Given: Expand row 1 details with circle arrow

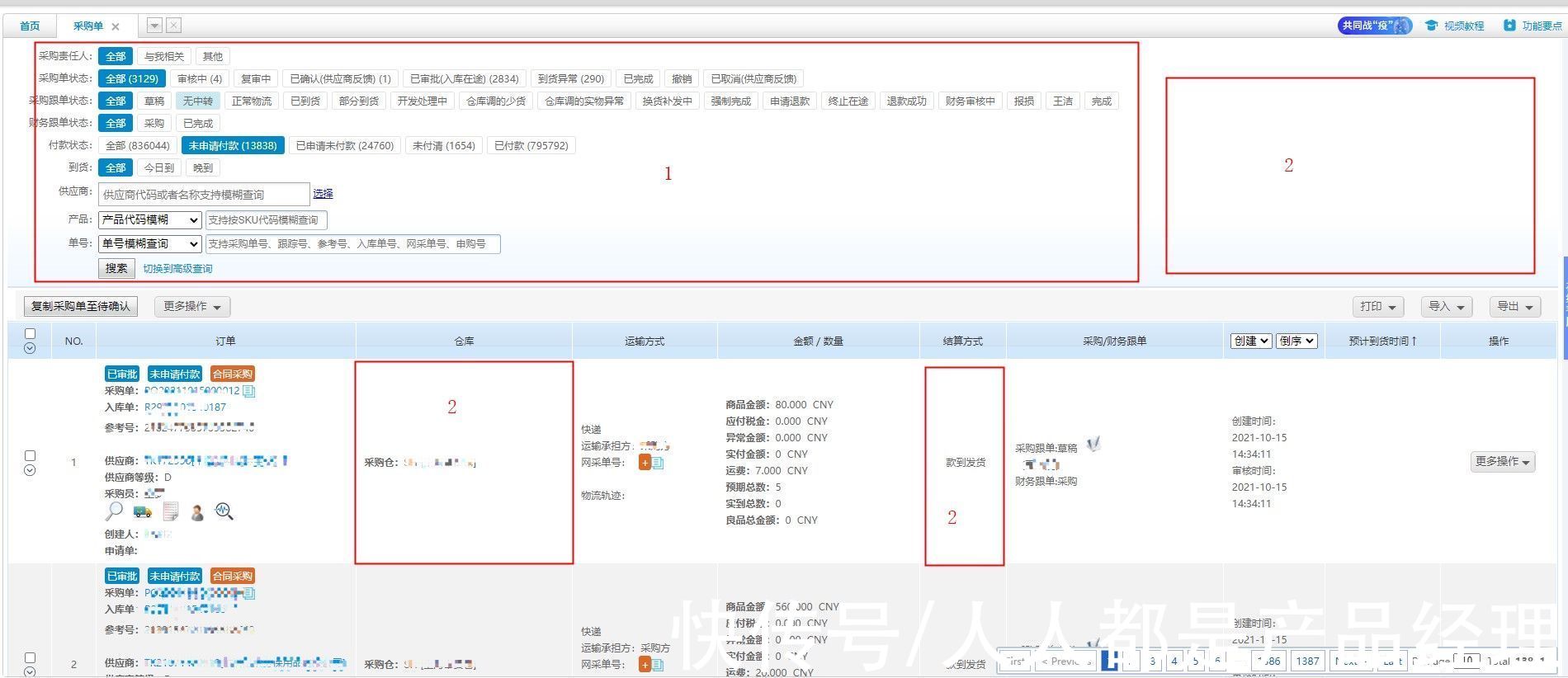Looking at the screenshot, I should coord(30,470).
